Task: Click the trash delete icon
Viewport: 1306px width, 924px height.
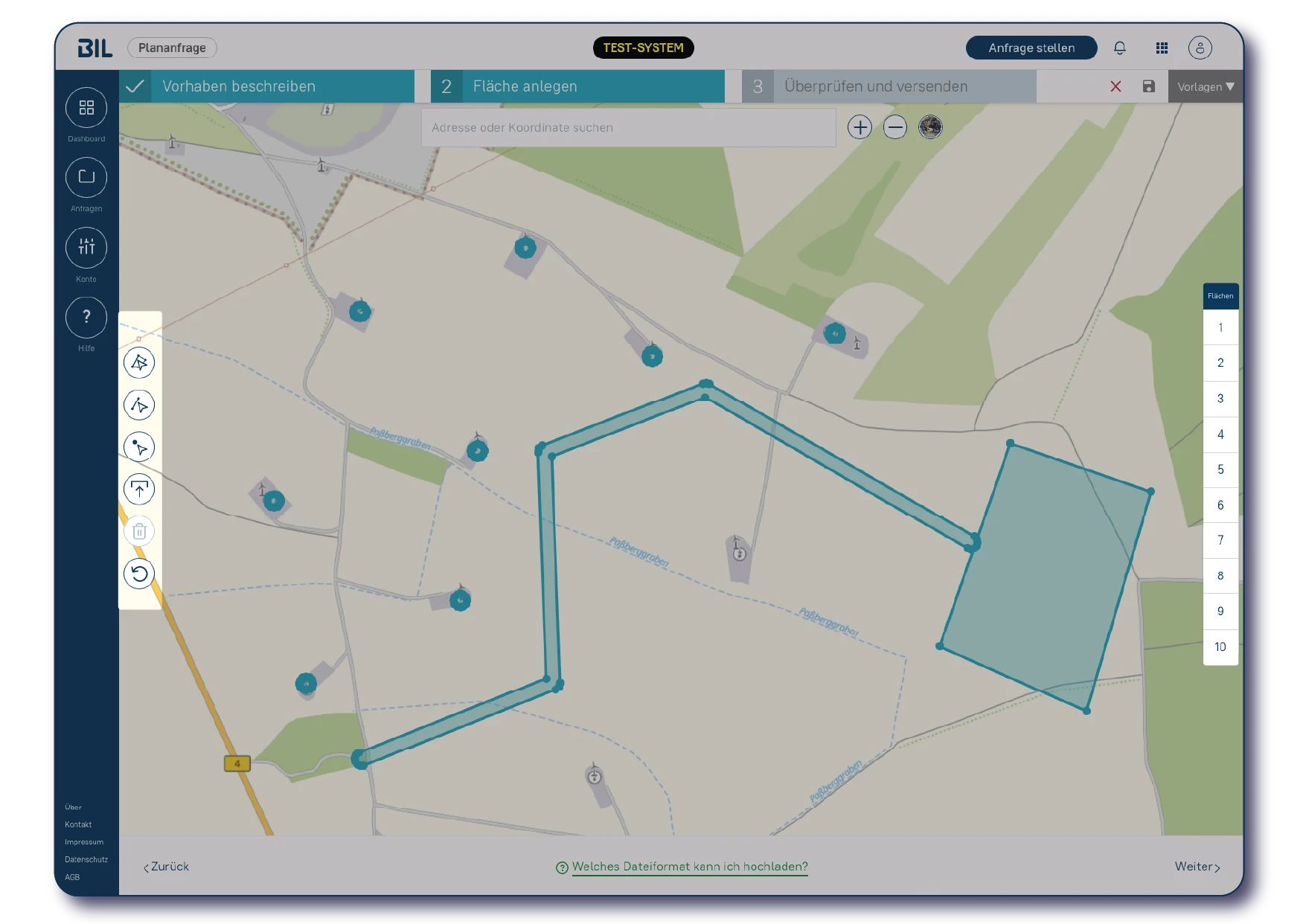Action: tap(139, 531)
